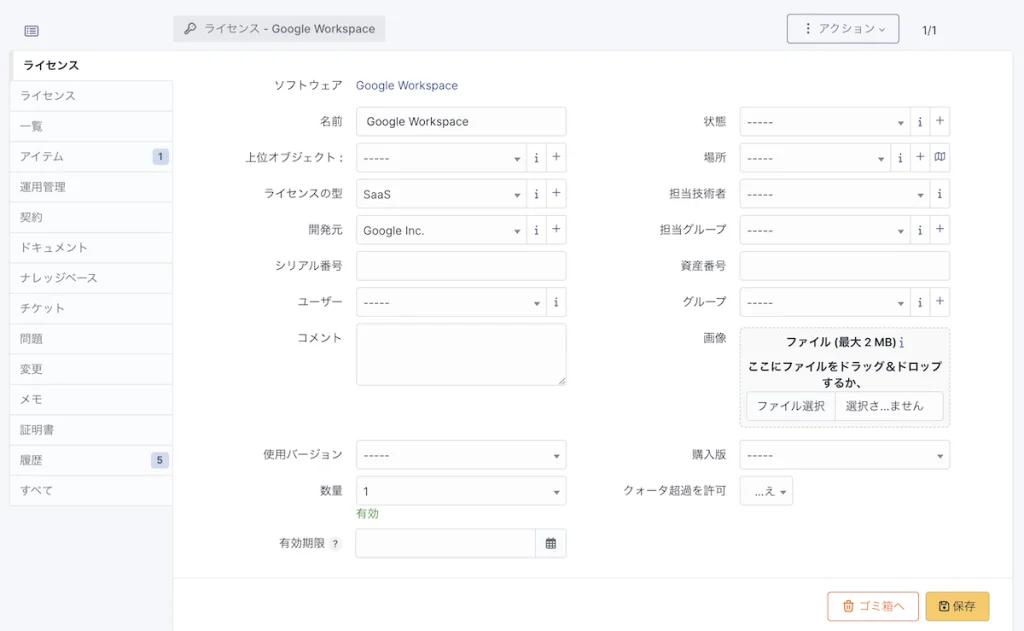Image resolution: width=1024 pixels, height=631 pixels.
Task: Click info icon for 開発元 field
Action: 536,230
